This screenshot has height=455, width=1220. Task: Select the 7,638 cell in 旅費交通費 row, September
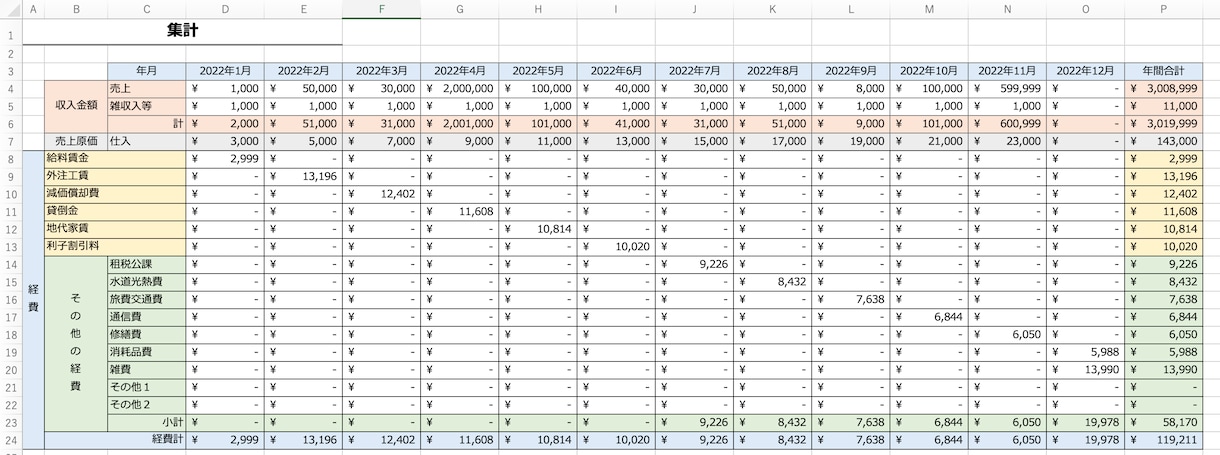[x=851, y=299]
